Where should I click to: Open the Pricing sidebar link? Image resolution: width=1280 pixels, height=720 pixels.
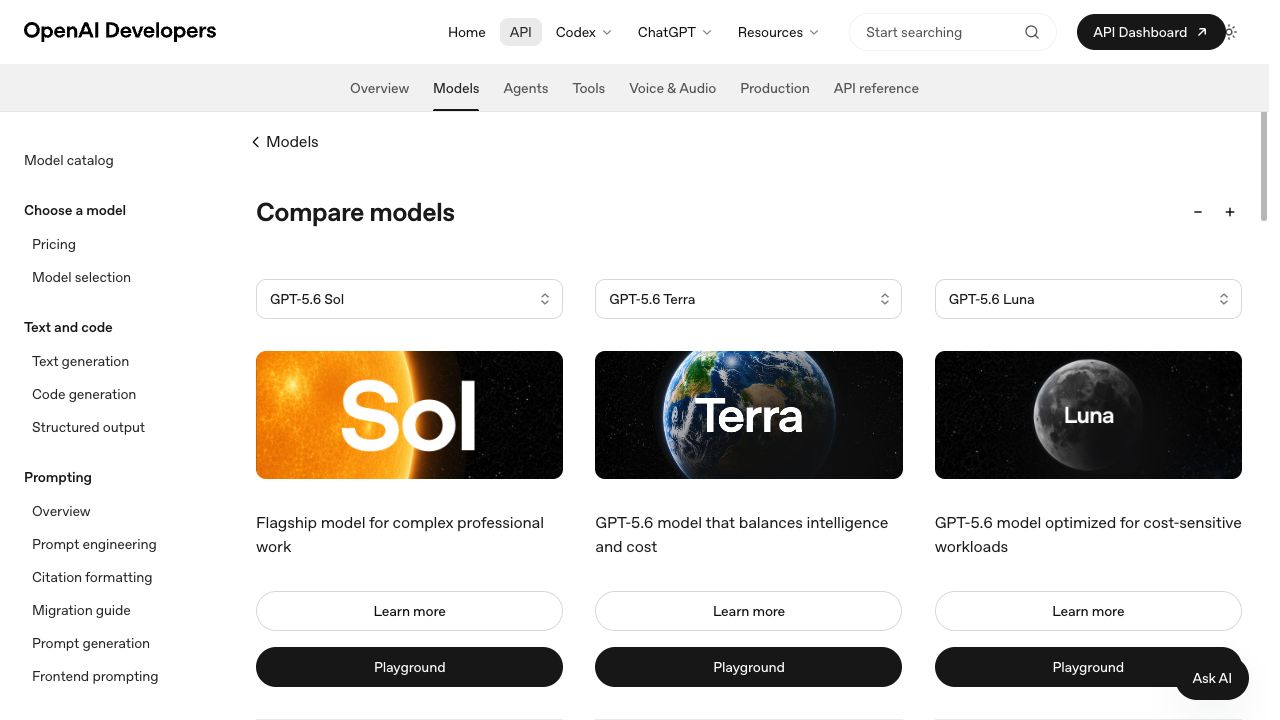pos(54,244)
